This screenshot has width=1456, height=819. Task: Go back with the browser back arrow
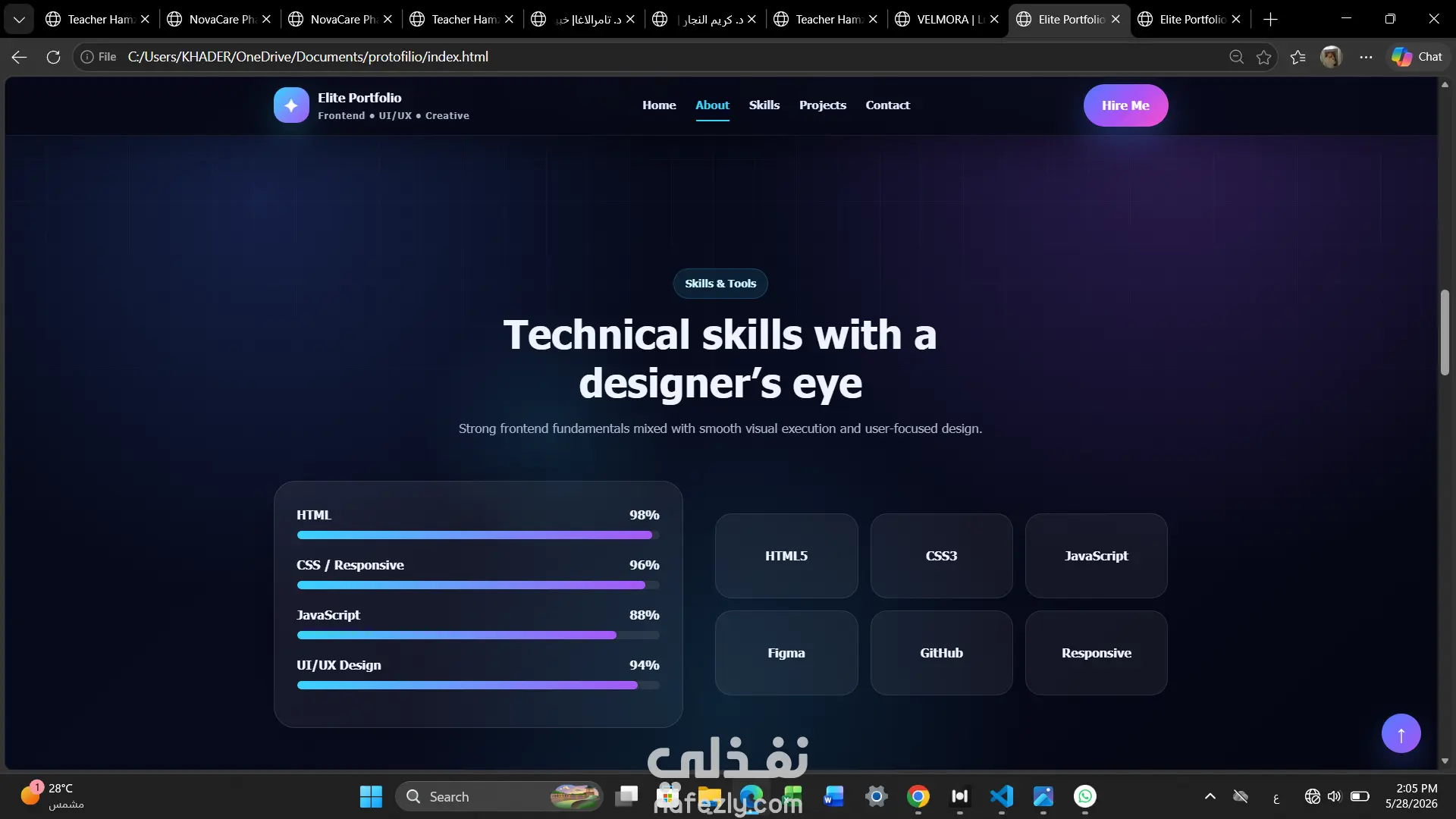[20, 57]
